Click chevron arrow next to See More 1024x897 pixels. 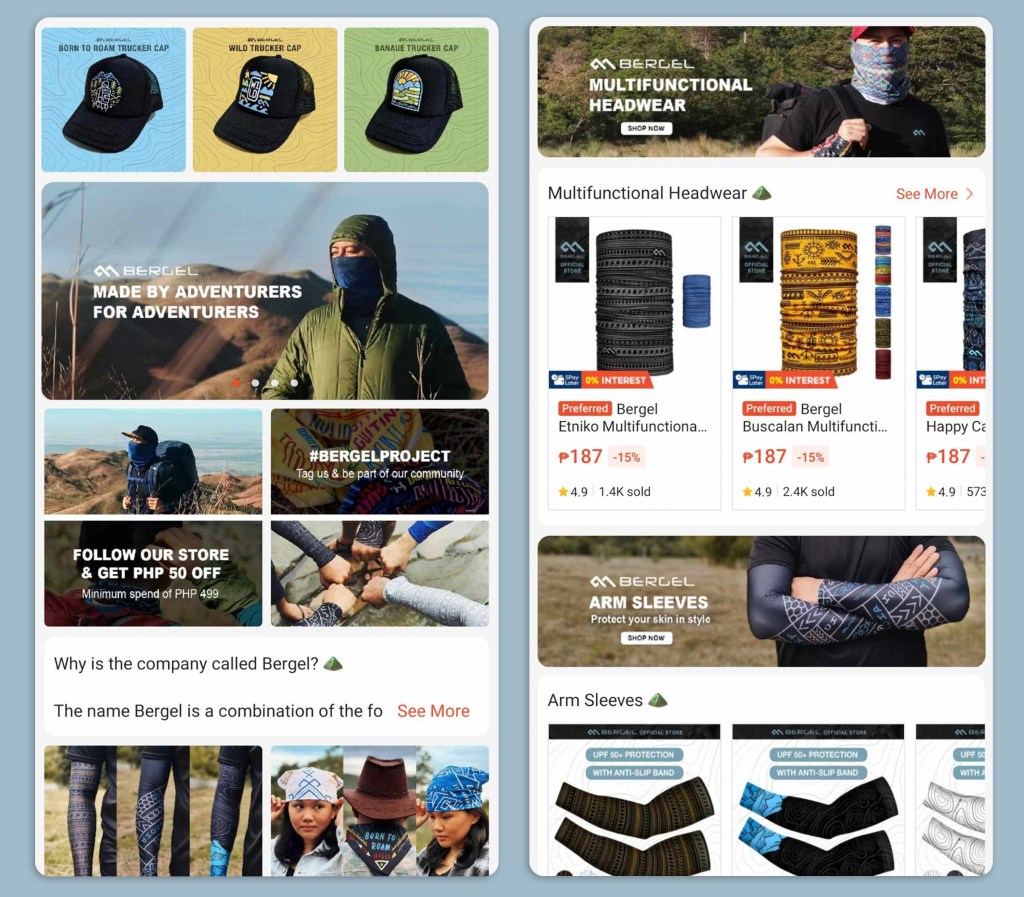coord(970,194)
